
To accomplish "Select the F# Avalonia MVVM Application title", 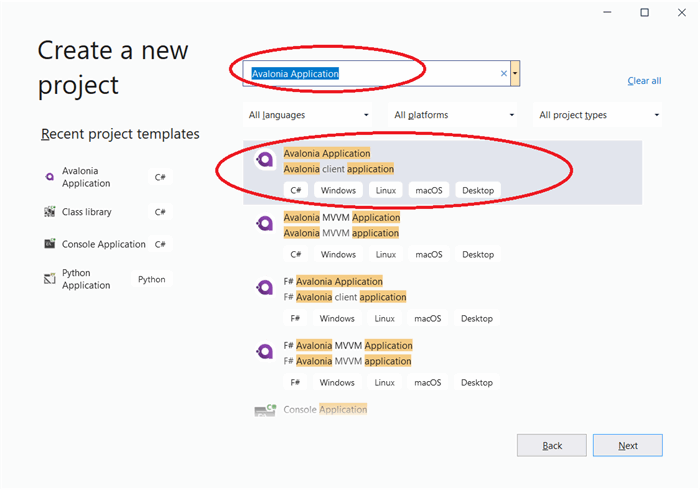I will point(348,345).
